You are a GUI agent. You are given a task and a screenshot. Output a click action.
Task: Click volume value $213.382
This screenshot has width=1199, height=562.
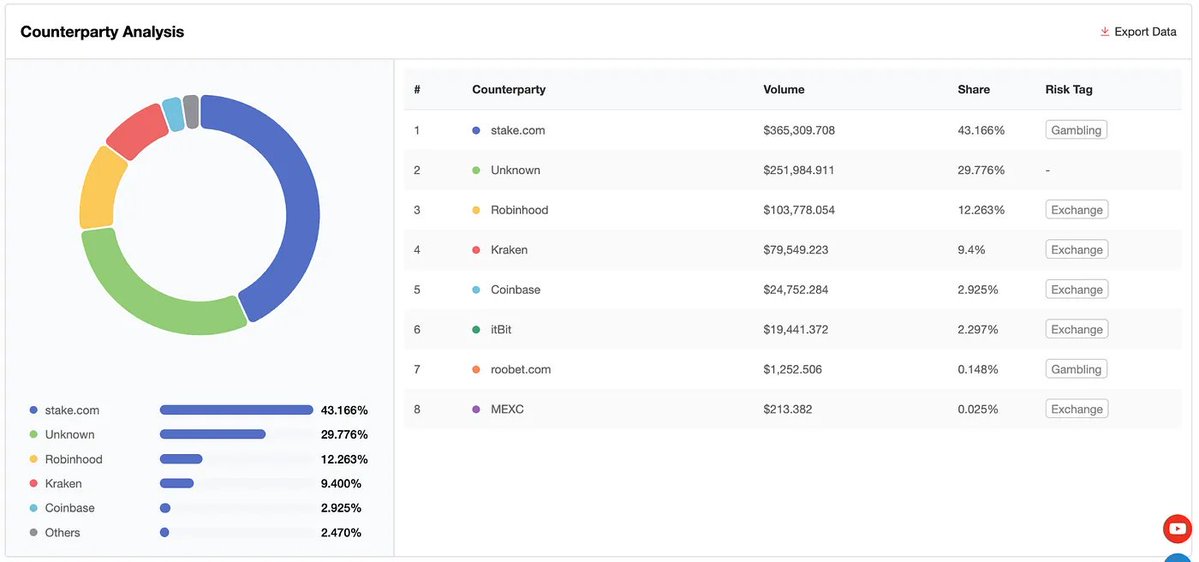click(788, 409)
